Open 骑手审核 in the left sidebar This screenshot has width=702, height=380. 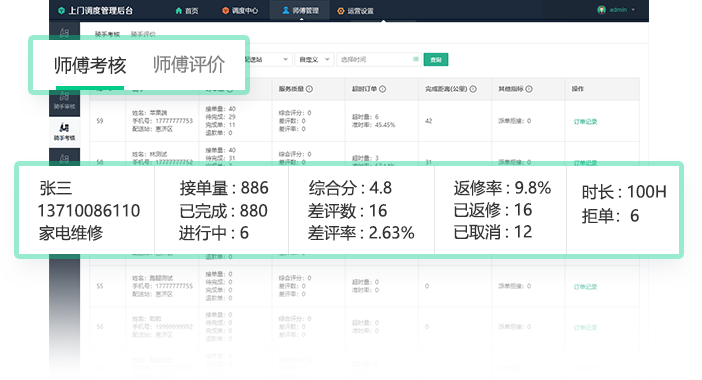[x=64, y=101]
